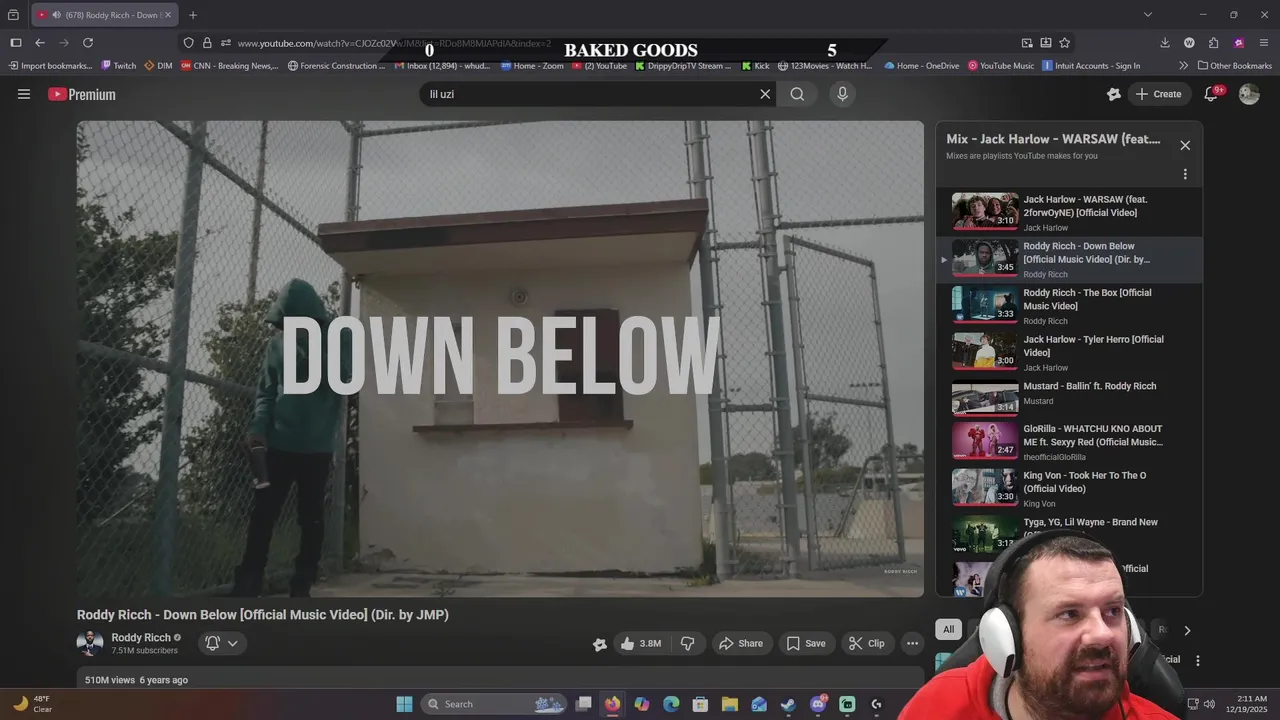The width and height of the screenshot is (1280, 720).
Task: Like the video with 3.8M likes
Action: tap(640, 643)
